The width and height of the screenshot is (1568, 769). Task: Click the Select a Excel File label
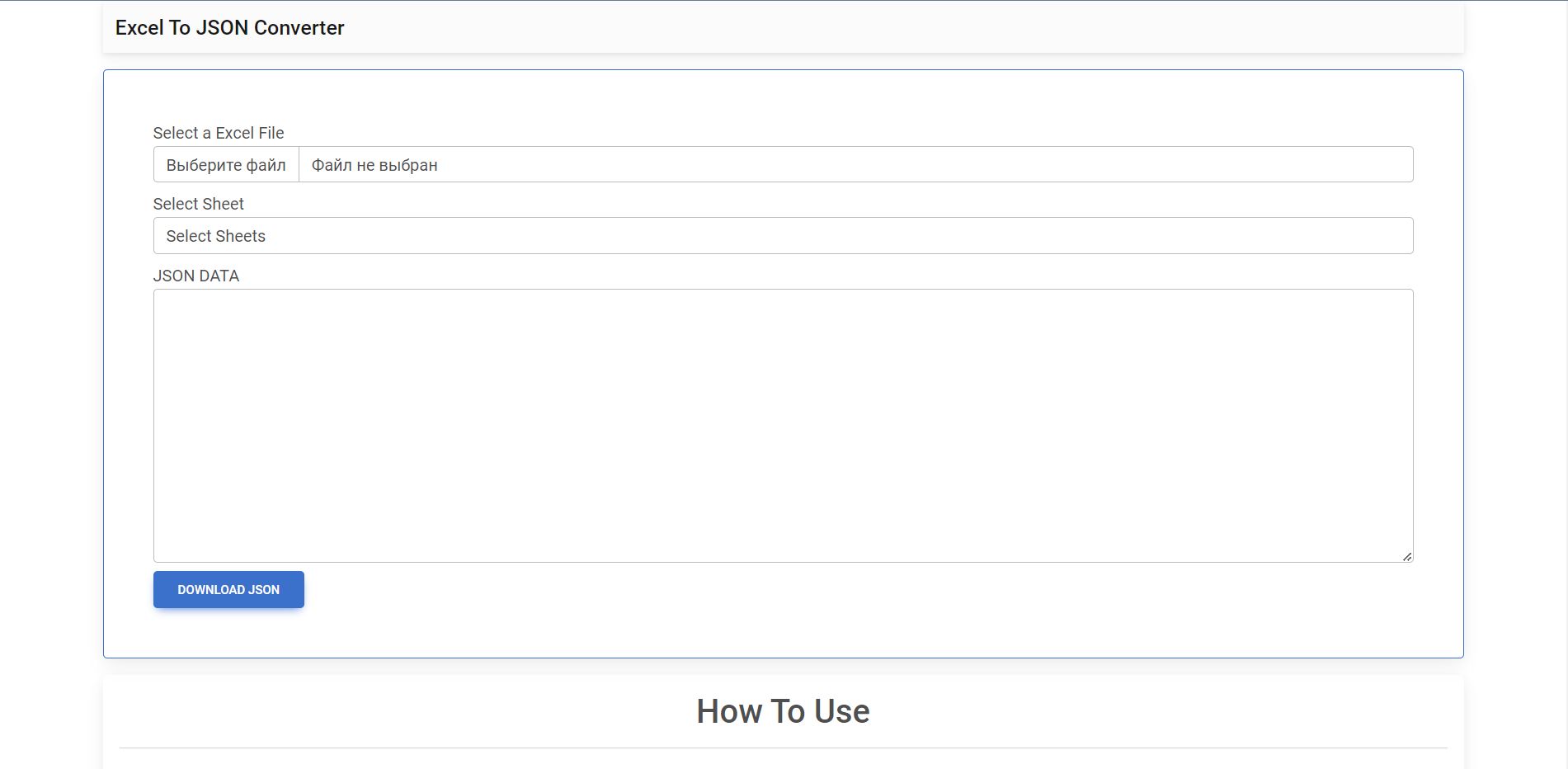tap(219, 133)
